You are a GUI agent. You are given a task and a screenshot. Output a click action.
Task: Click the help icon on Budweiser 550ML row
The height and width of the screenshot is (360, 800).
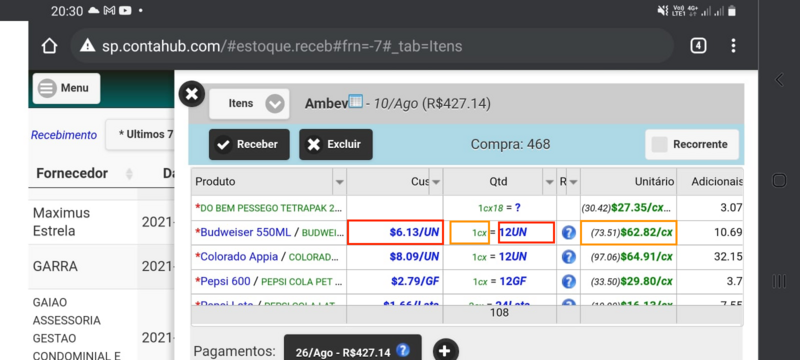[568, 233]
